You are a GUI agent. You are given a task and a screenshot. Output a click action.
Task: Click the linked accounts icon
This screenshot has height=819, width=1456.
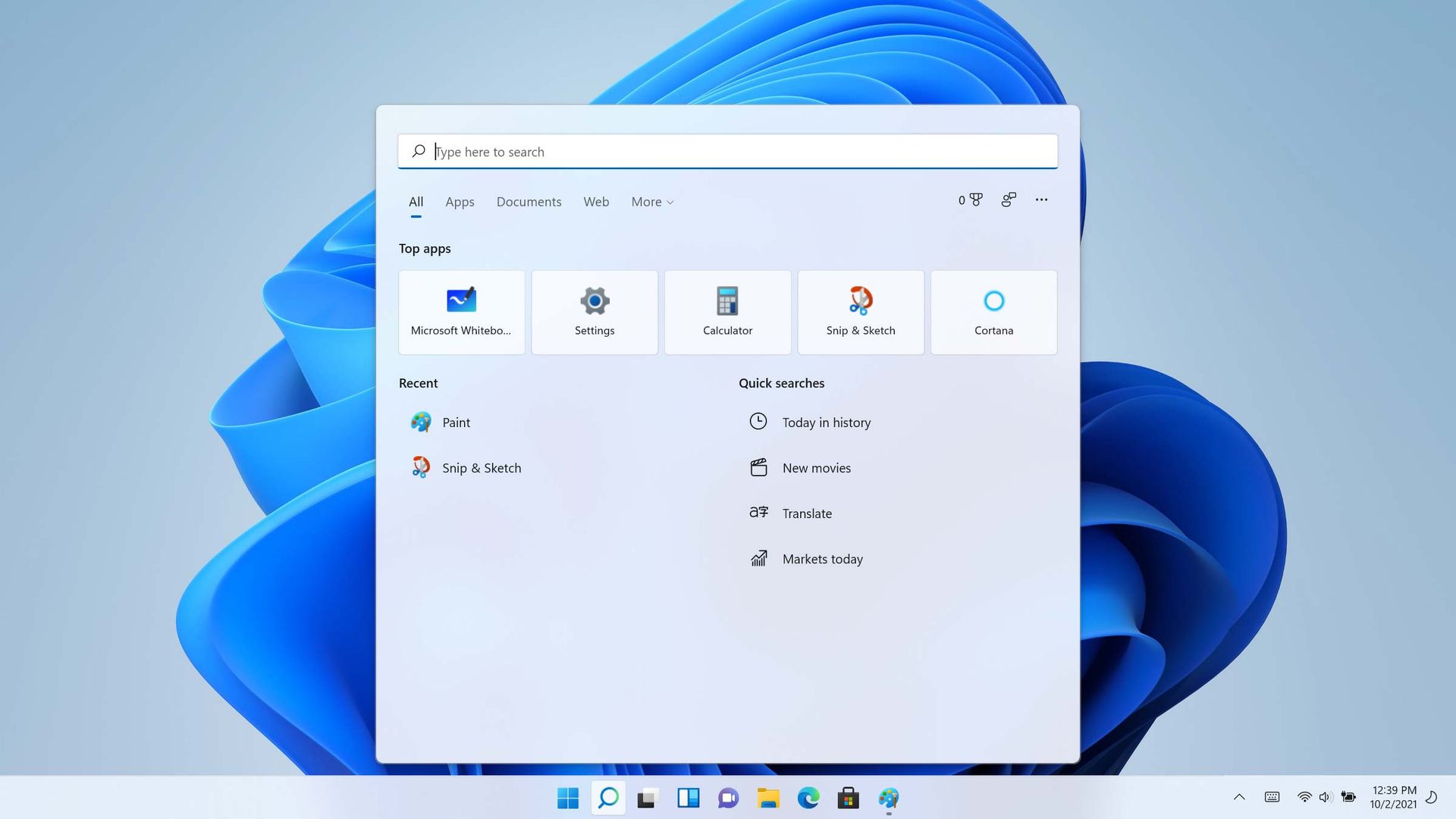(1009, 200)
